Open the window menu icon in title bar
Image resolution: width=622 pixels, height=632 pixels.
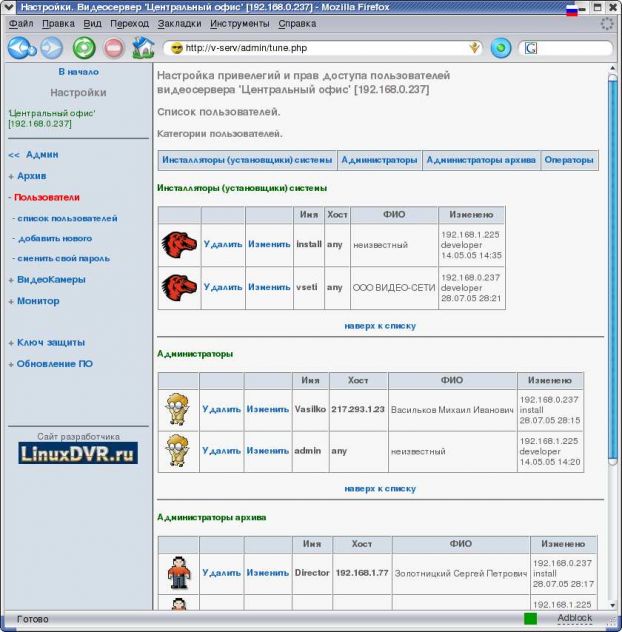[8, 7]
